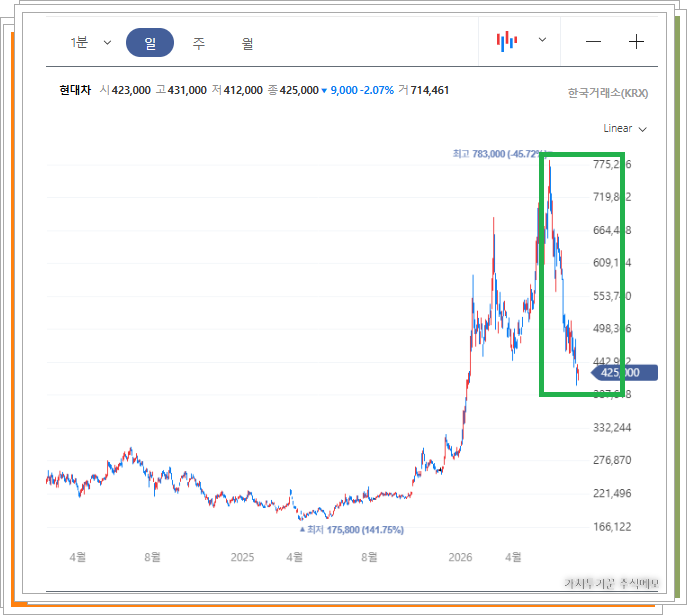The width and height of the screenshot is (687, 615).
Task: Zoom out with the minus icon
Action: pyautogui.click(x=593, y=42)
